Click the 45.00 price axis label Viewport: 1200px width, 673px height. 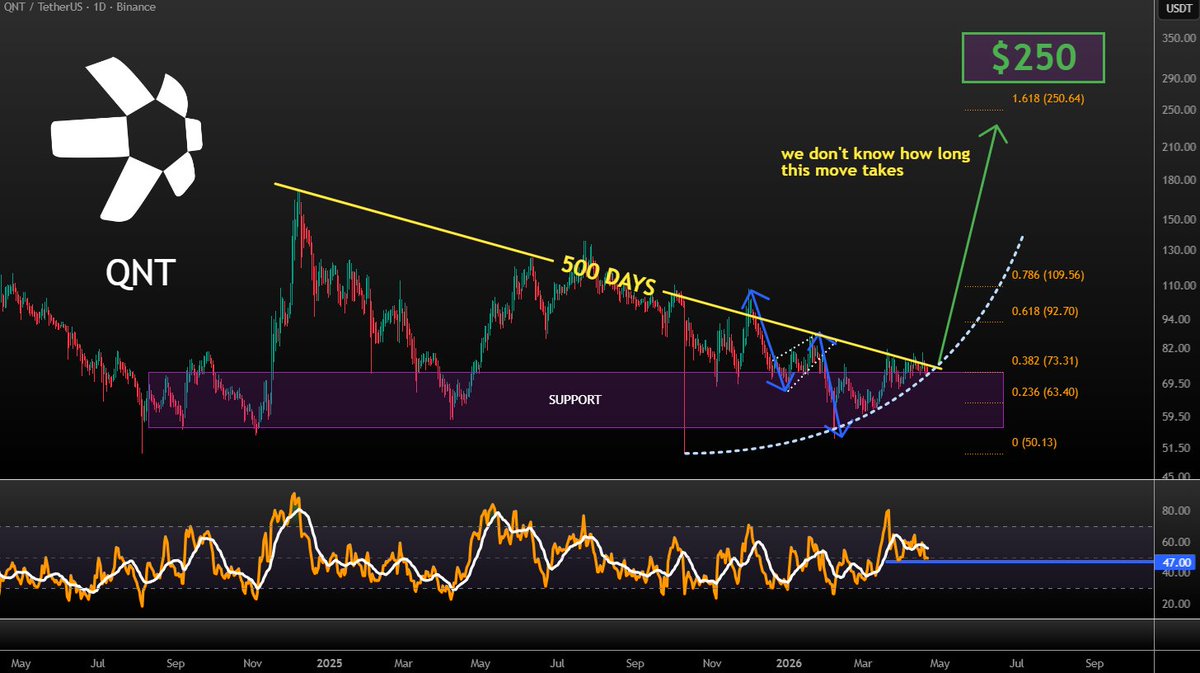[1174, 476]
